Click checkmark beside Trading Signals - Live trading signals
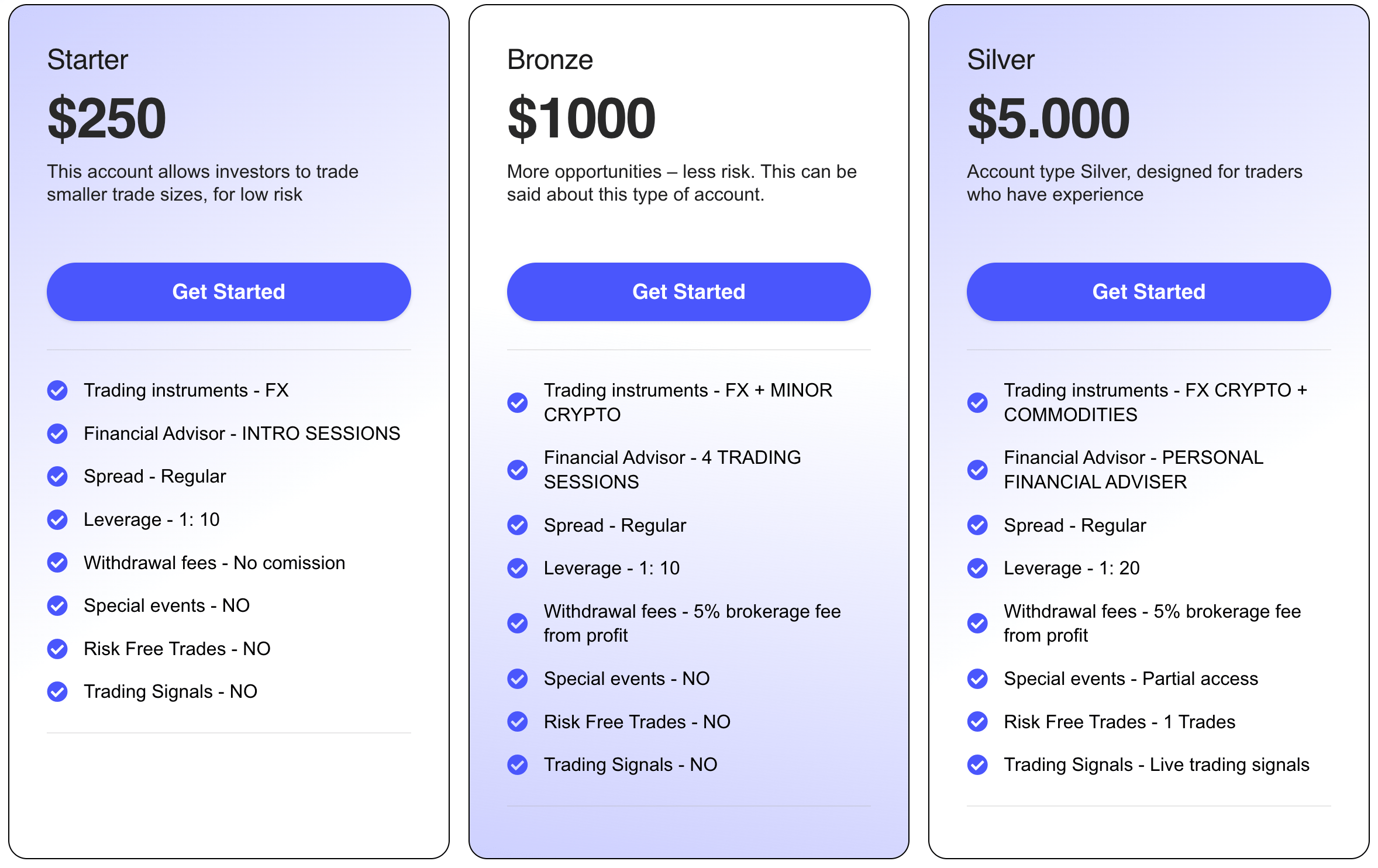1378x868 pixels. pos(977,764)
